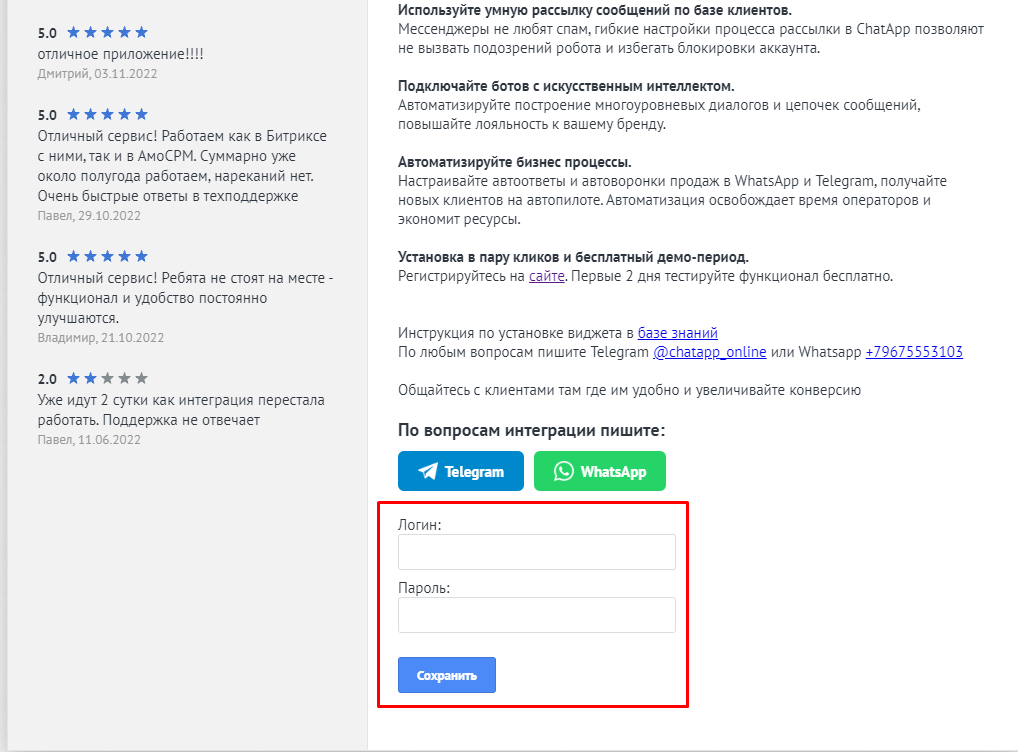Focus the Пароль input field

coord(536,615)
